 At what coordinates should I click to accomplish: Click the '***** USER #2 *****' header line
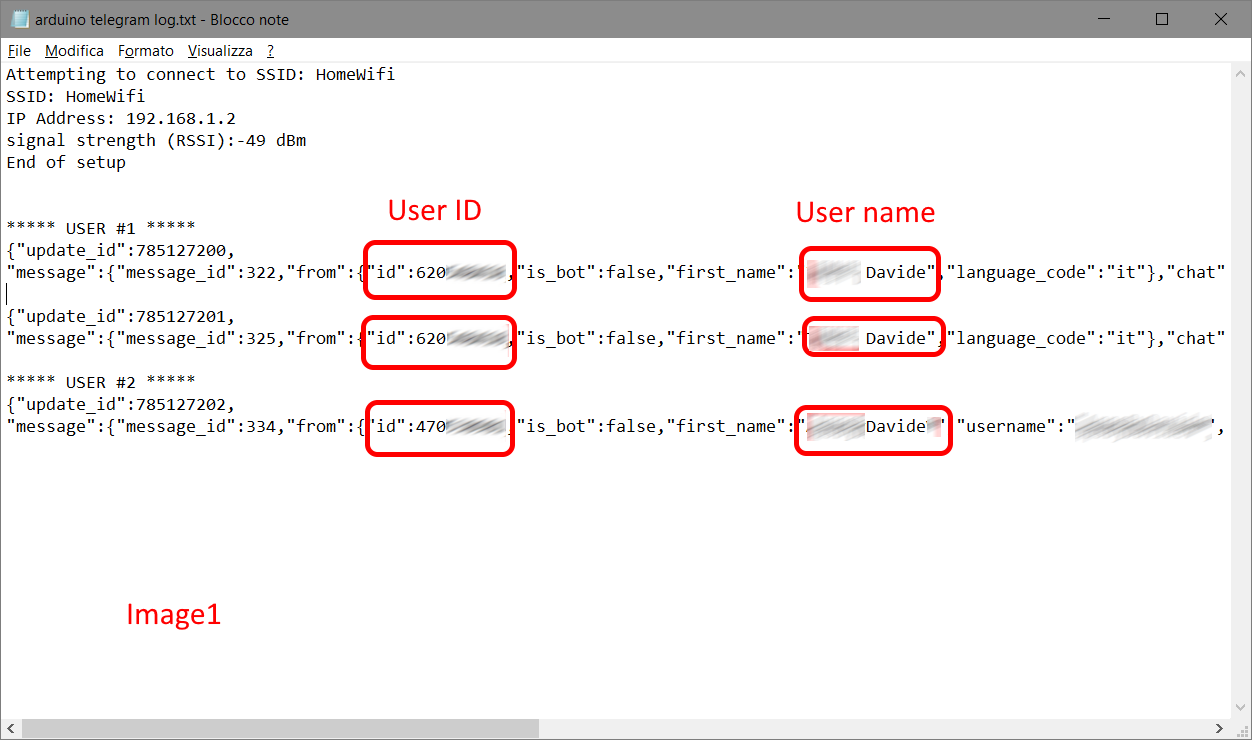coord(100,382)
